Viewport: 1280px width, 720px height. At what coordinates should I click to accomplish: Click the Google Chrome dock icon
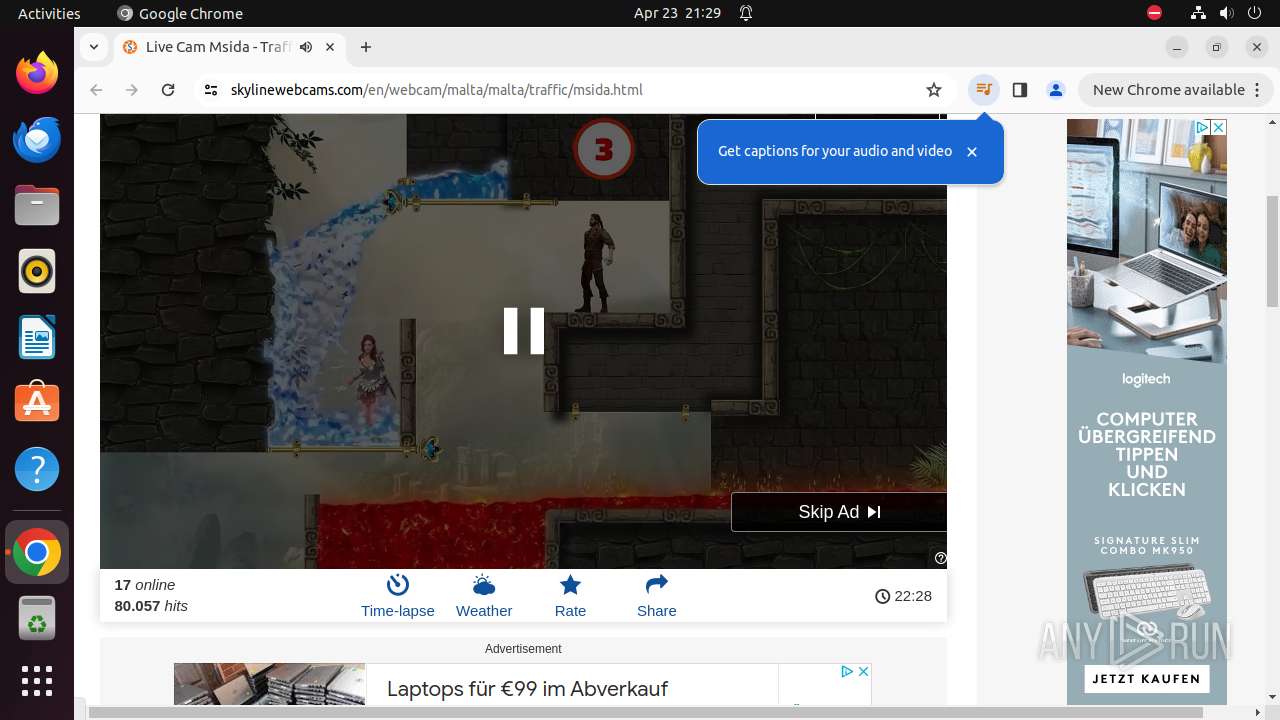tap(37, 552)
